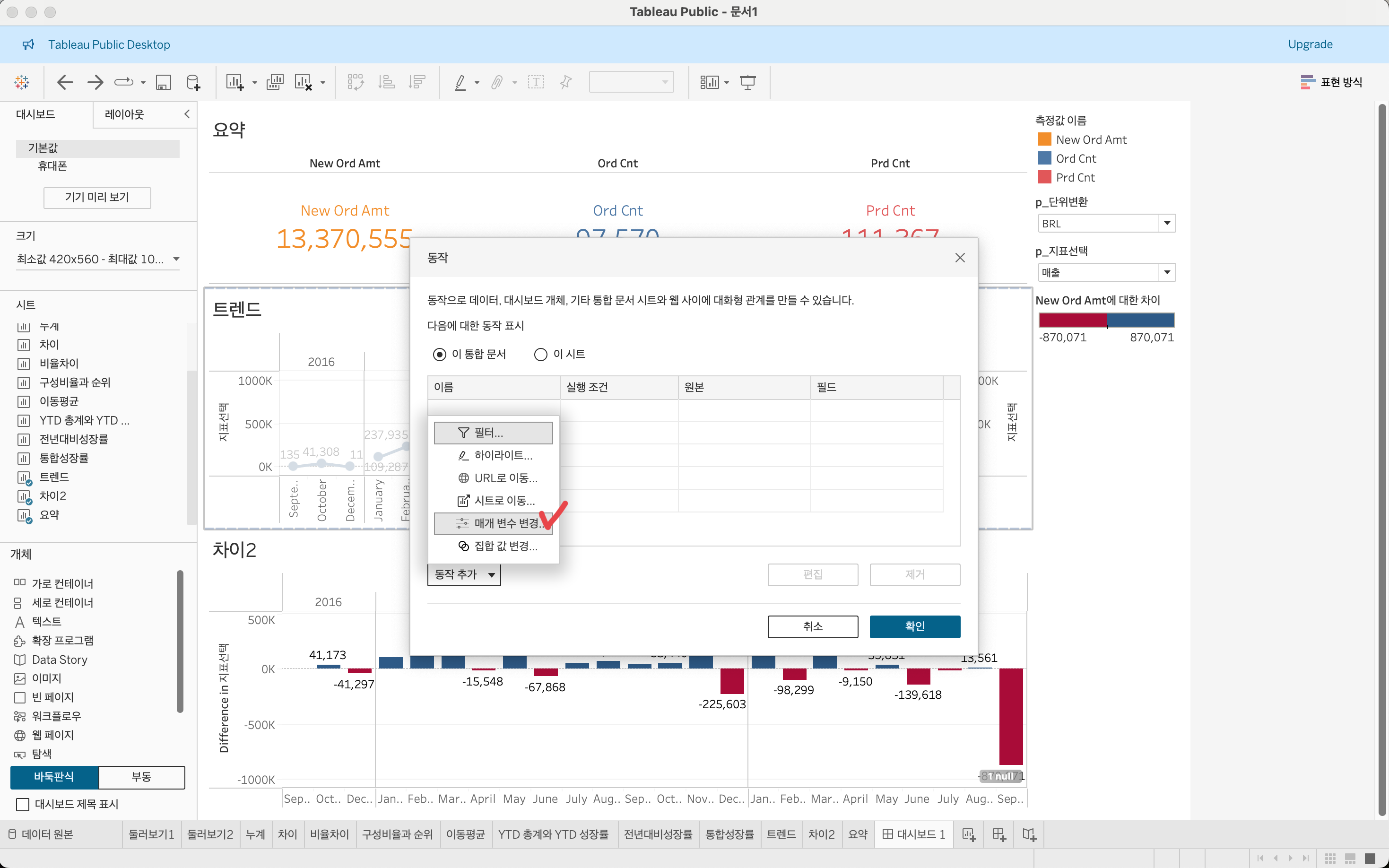Click the presentation mode icon
The image size is (1389, 868).
[747, 82]
